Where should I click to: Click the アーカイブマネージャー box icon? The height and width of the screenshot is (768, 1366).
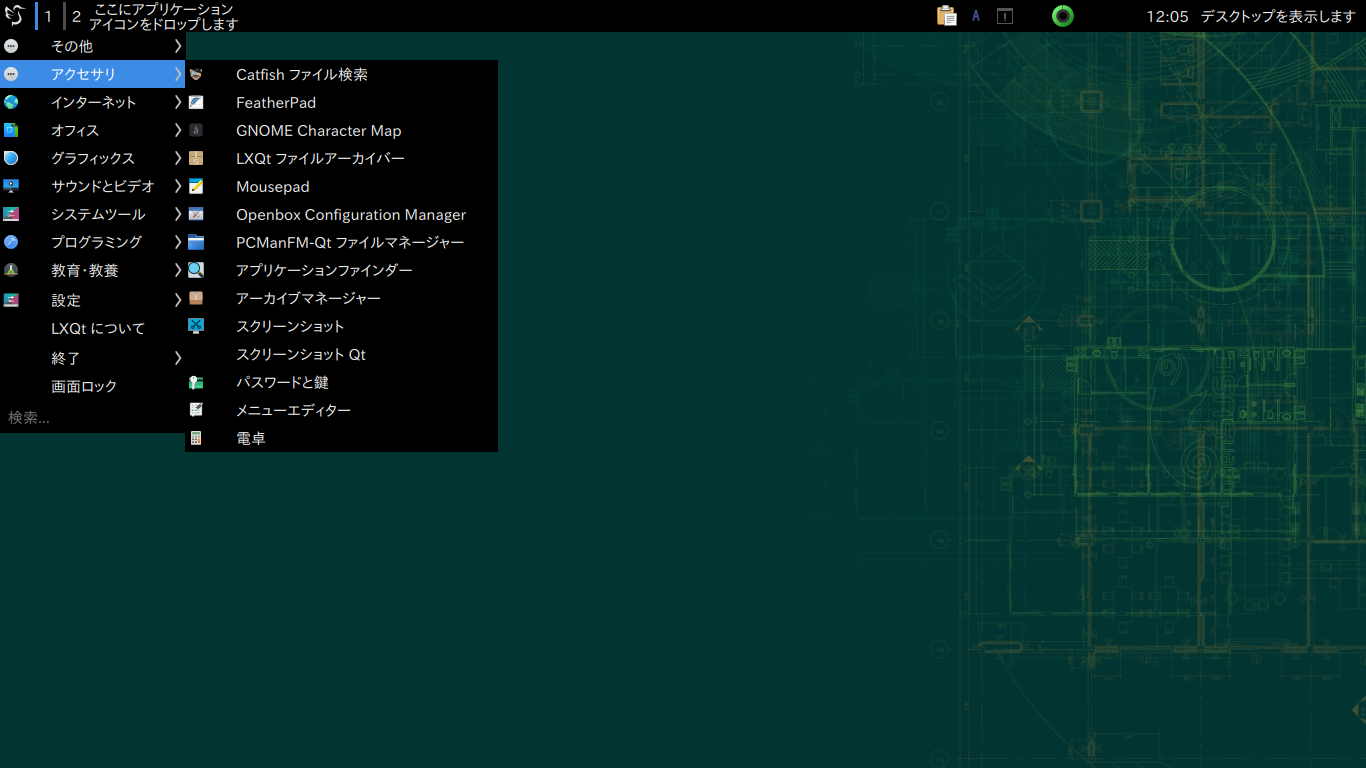pos(196,298)
